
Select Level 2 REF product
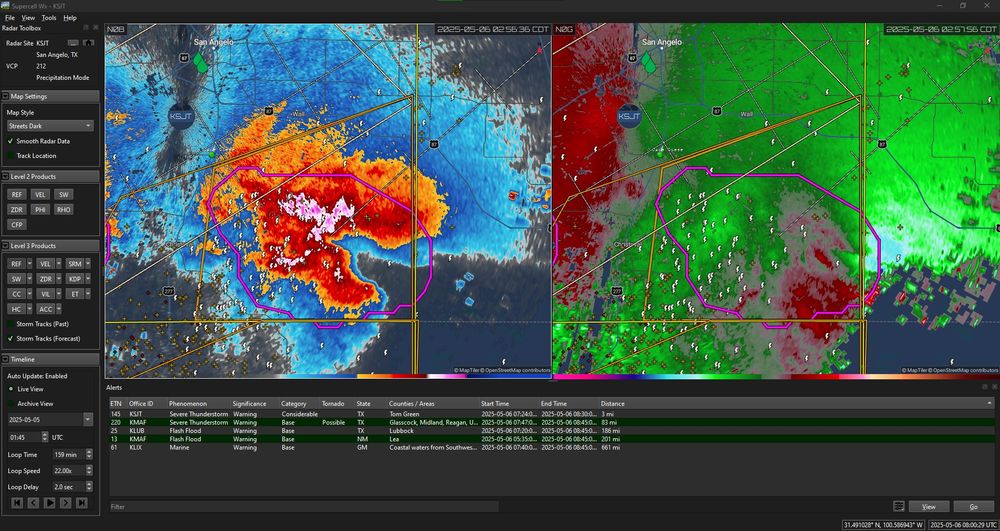click(x=17, y=194)
